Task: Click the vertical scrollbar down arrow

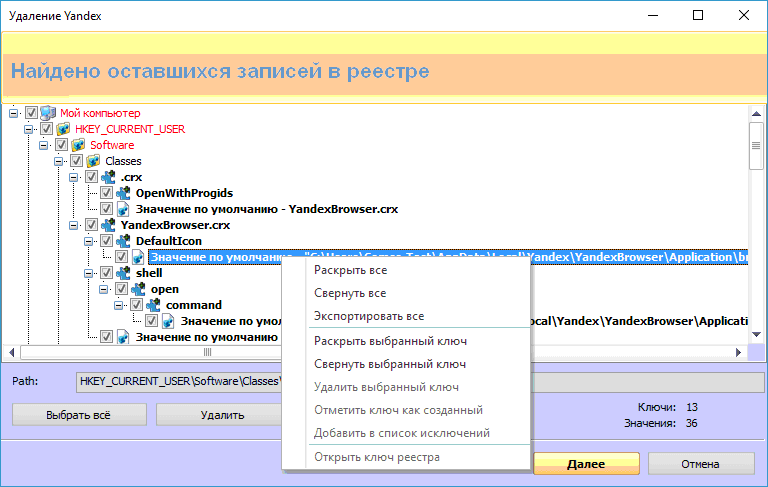Action: [x=756, y=335]
